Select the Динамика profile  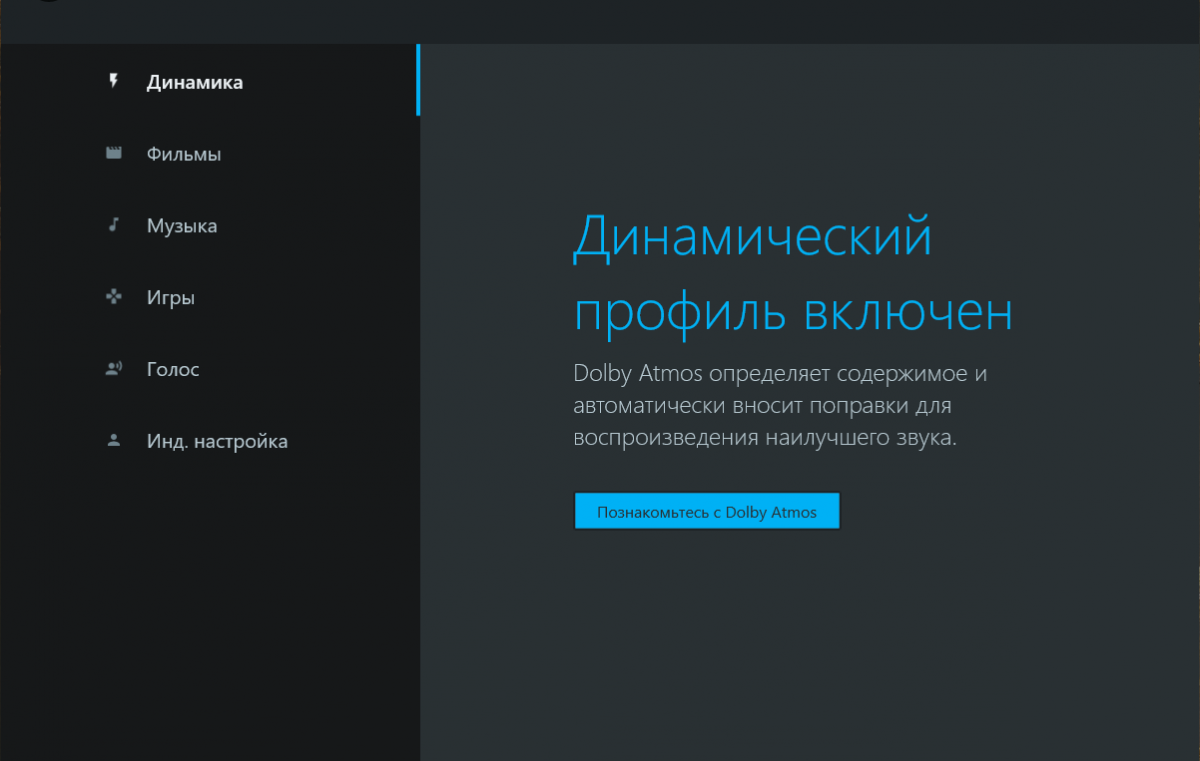coord(209,81)
